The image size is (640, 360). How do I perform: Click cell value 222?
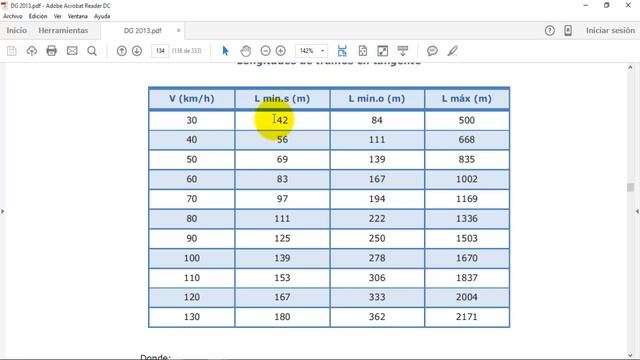(x=377, y=219)
